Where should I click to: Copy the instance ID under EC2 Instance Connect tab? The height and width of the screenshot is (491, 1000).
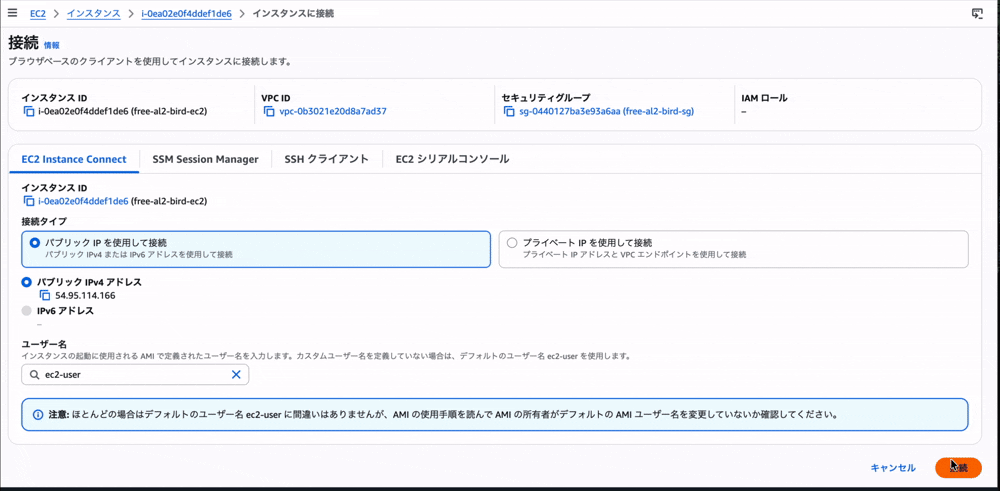point(28,202)
